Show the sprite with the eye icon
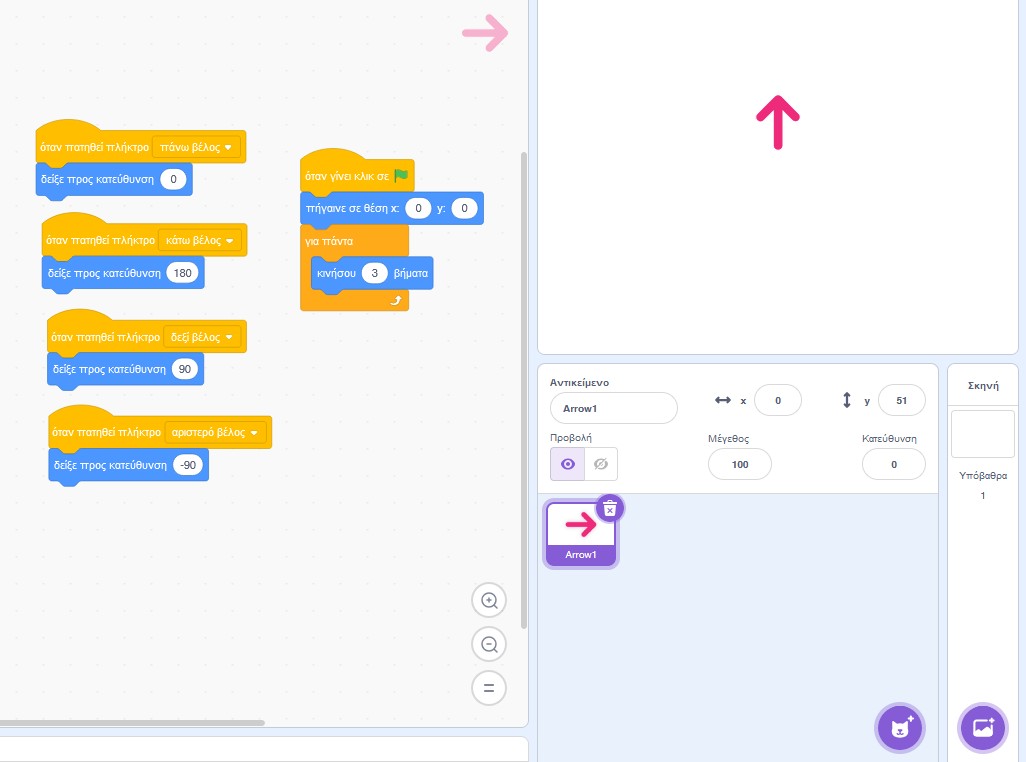The image size is (1026, 762). (x=567, y=464)
